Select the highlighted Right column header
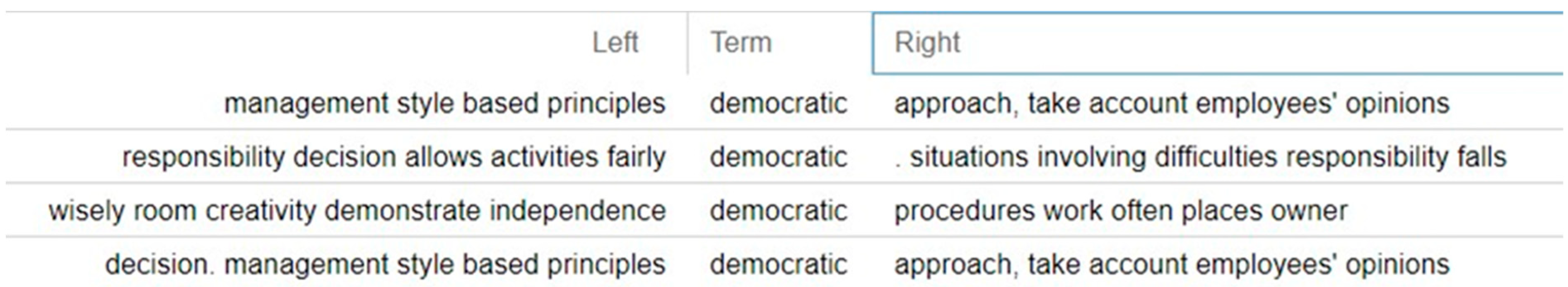 (x=927, y=43)
